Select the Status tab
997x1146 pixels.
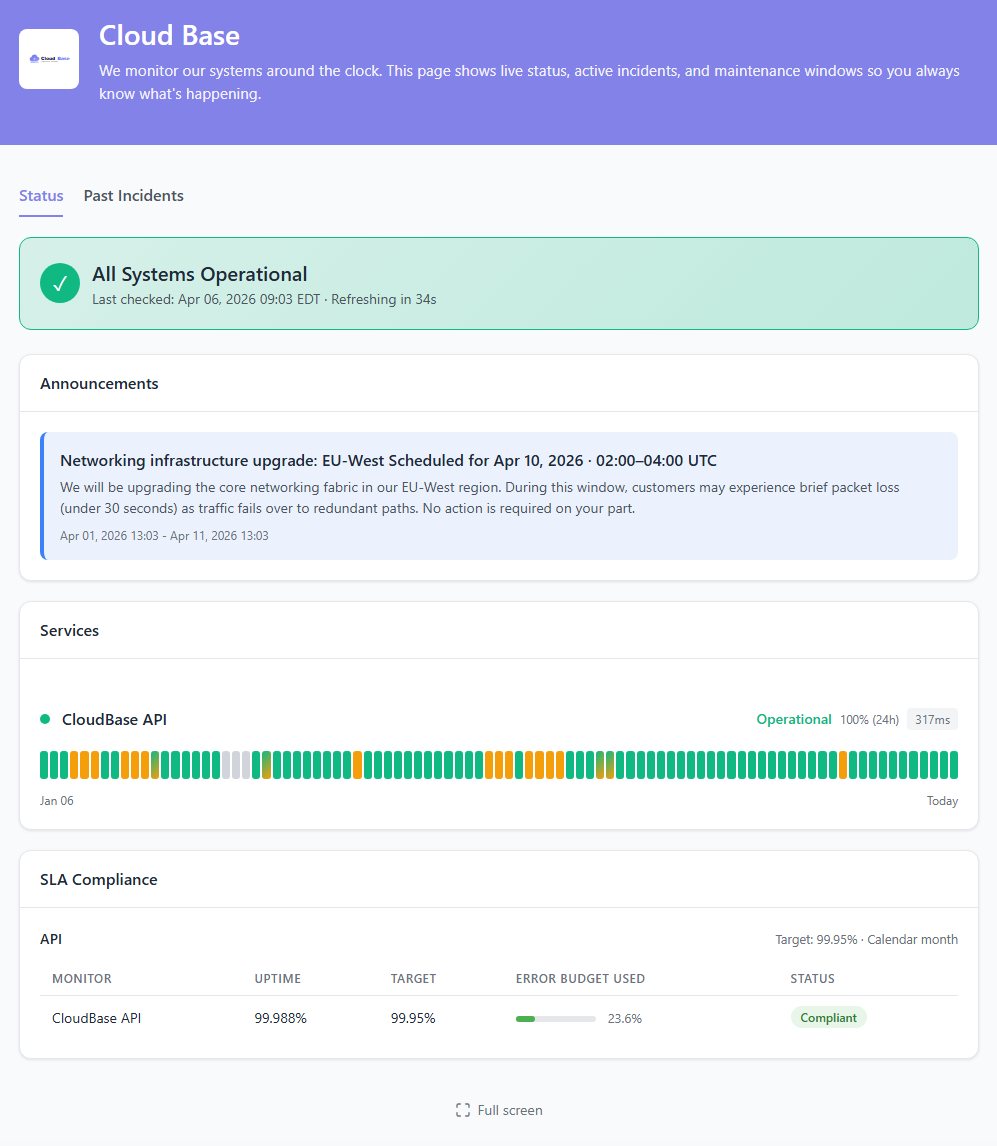(41, 196)
